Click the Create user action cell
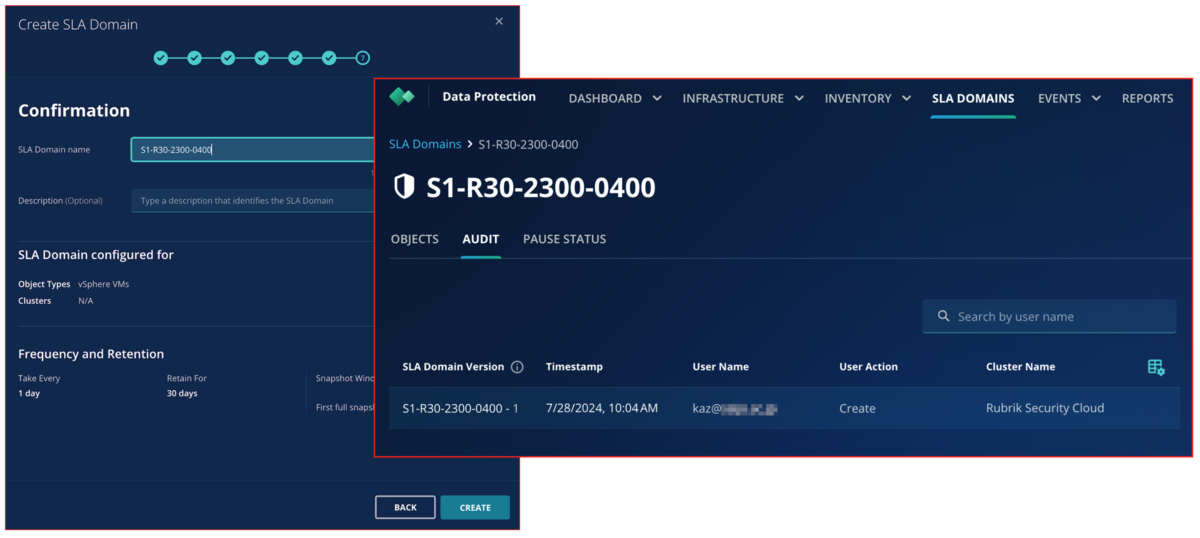1200x538 pixels. (857, 408)
